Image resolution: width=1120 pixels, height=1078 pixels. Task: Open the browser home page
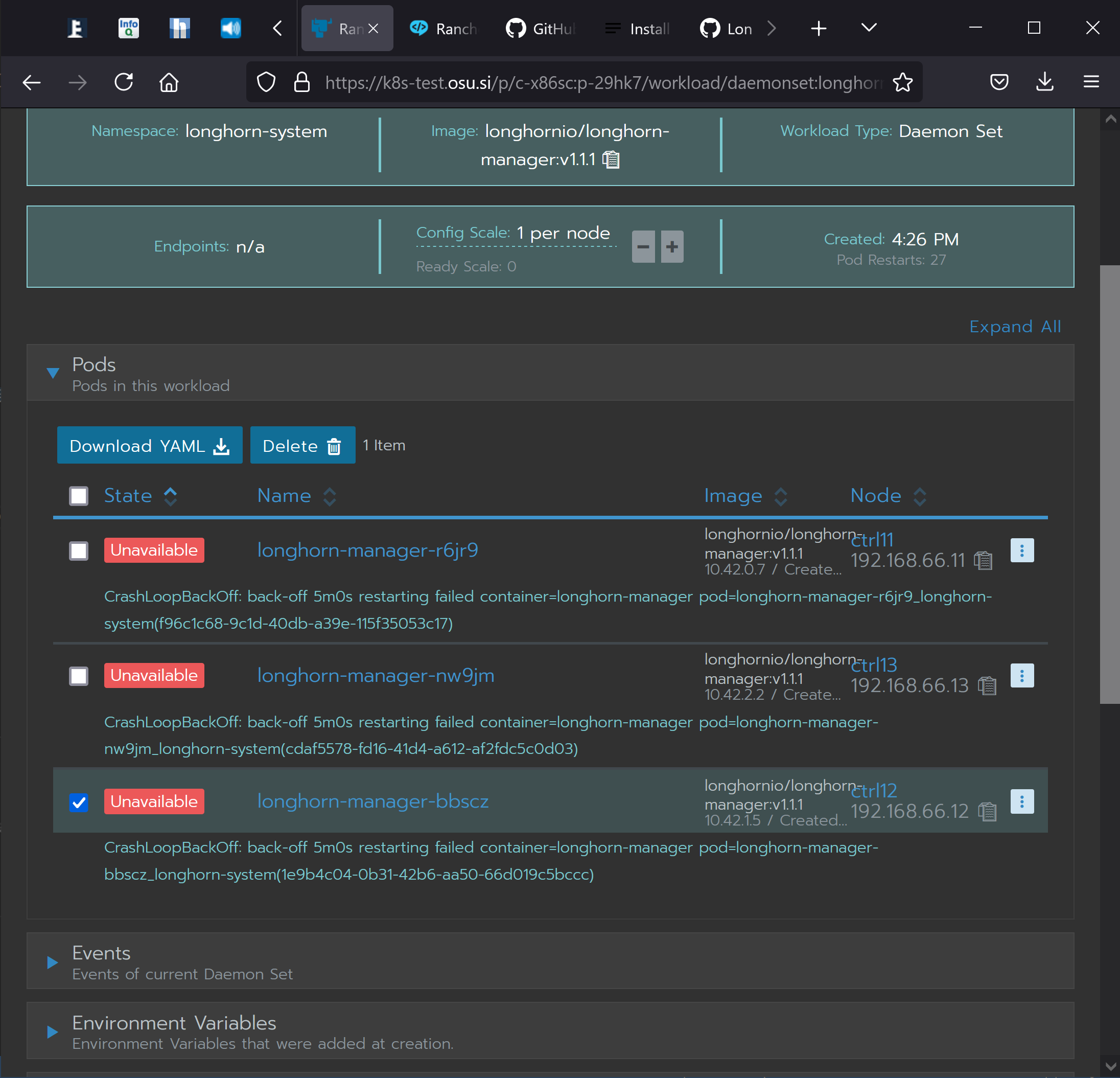[x=169, y=83]
